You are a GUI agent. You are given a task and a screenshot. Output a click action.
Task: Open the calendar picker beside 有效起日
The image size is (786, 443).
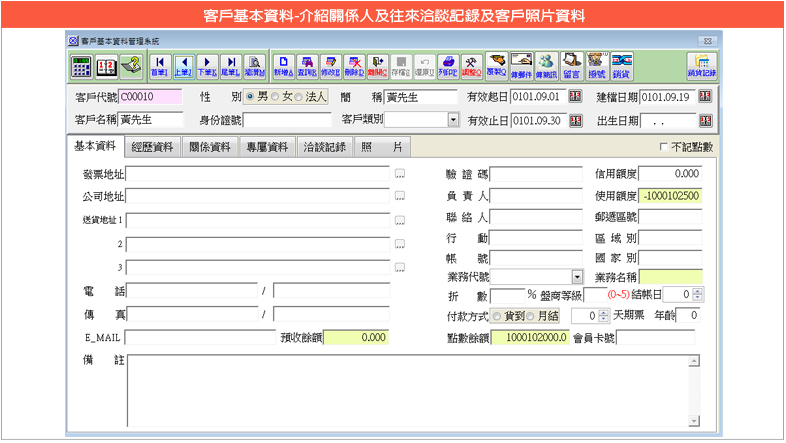pyautogui.click(x=575, y=97)
